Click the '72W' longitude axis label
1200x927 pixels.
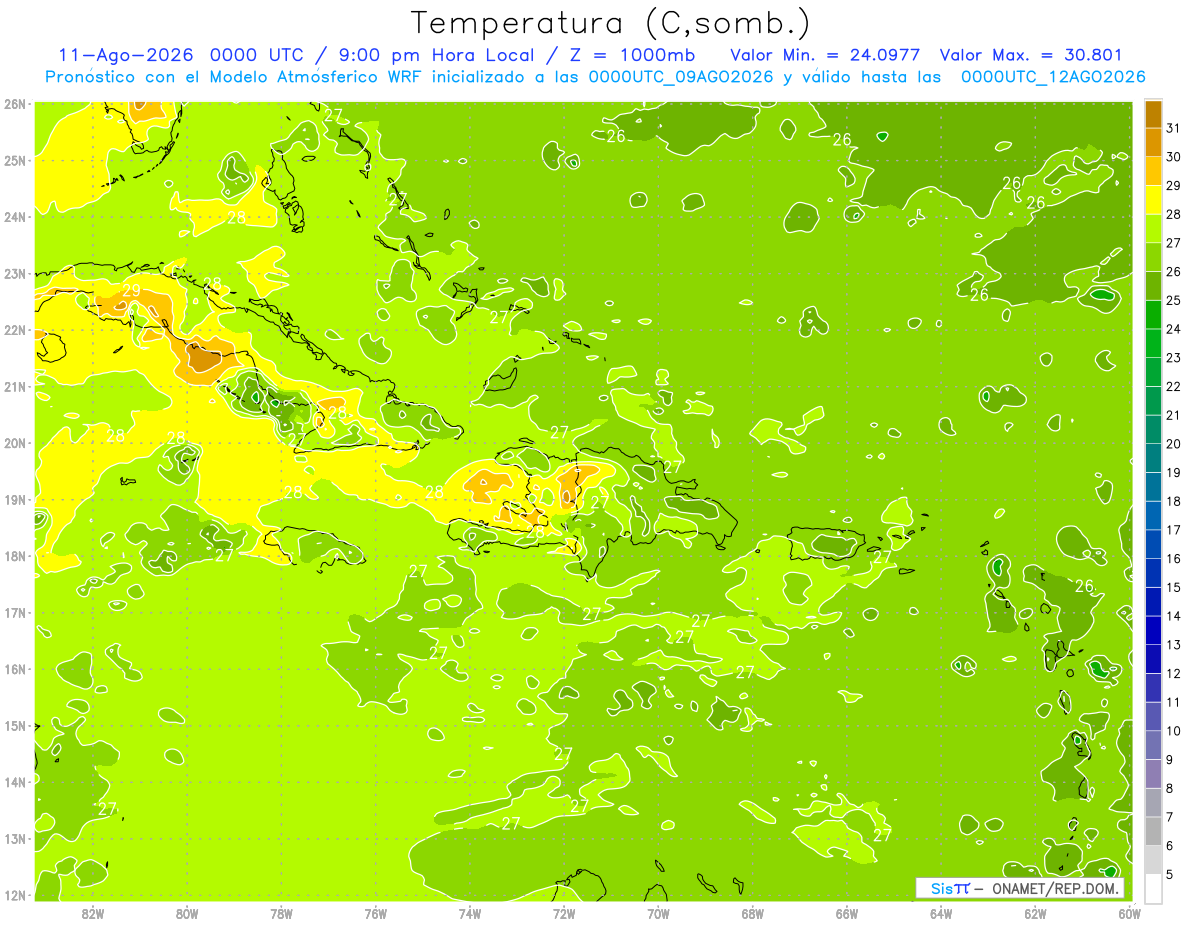[x=564, y=914]
